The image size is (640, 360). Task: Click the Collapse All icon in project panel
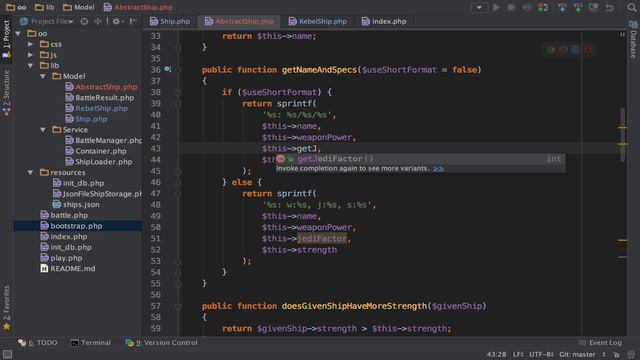[98, 21]
